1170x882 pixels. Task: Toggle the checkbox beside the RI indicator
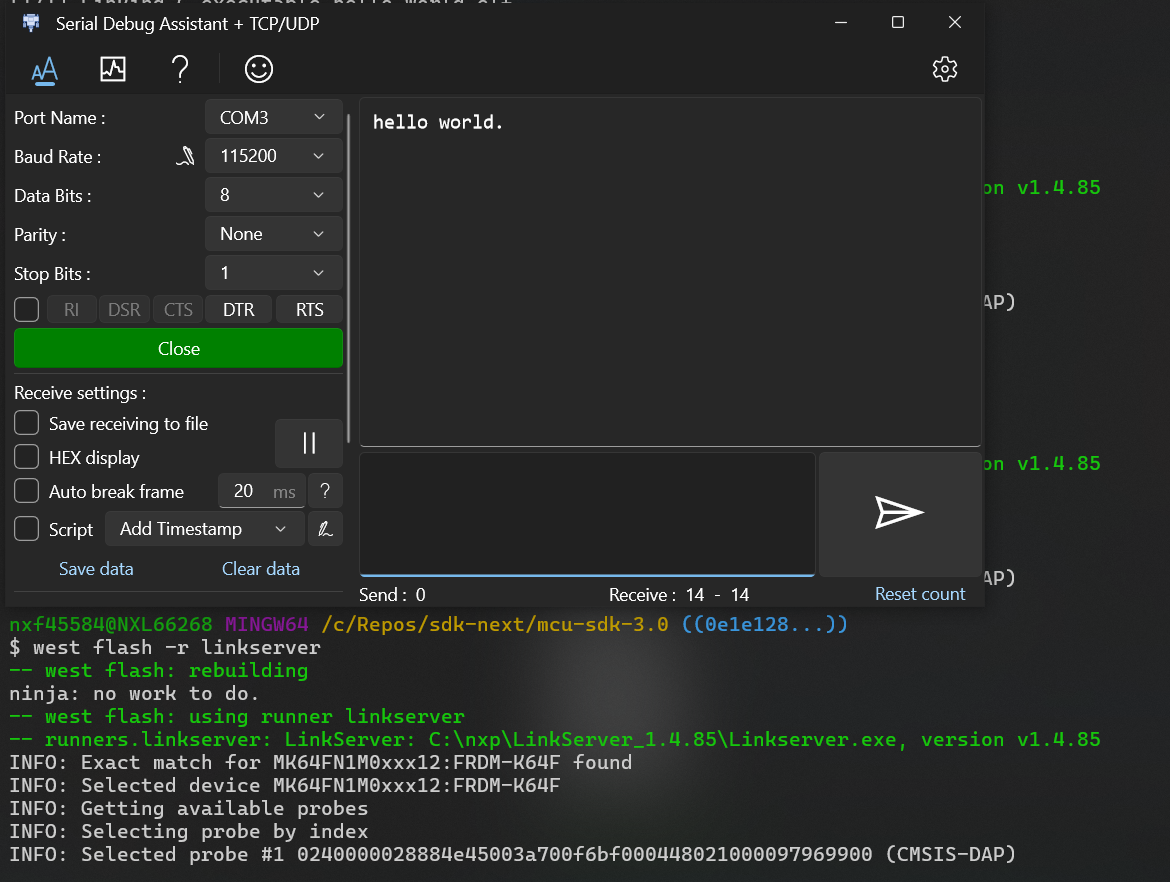pyautogui.click(x=27, y=309)
